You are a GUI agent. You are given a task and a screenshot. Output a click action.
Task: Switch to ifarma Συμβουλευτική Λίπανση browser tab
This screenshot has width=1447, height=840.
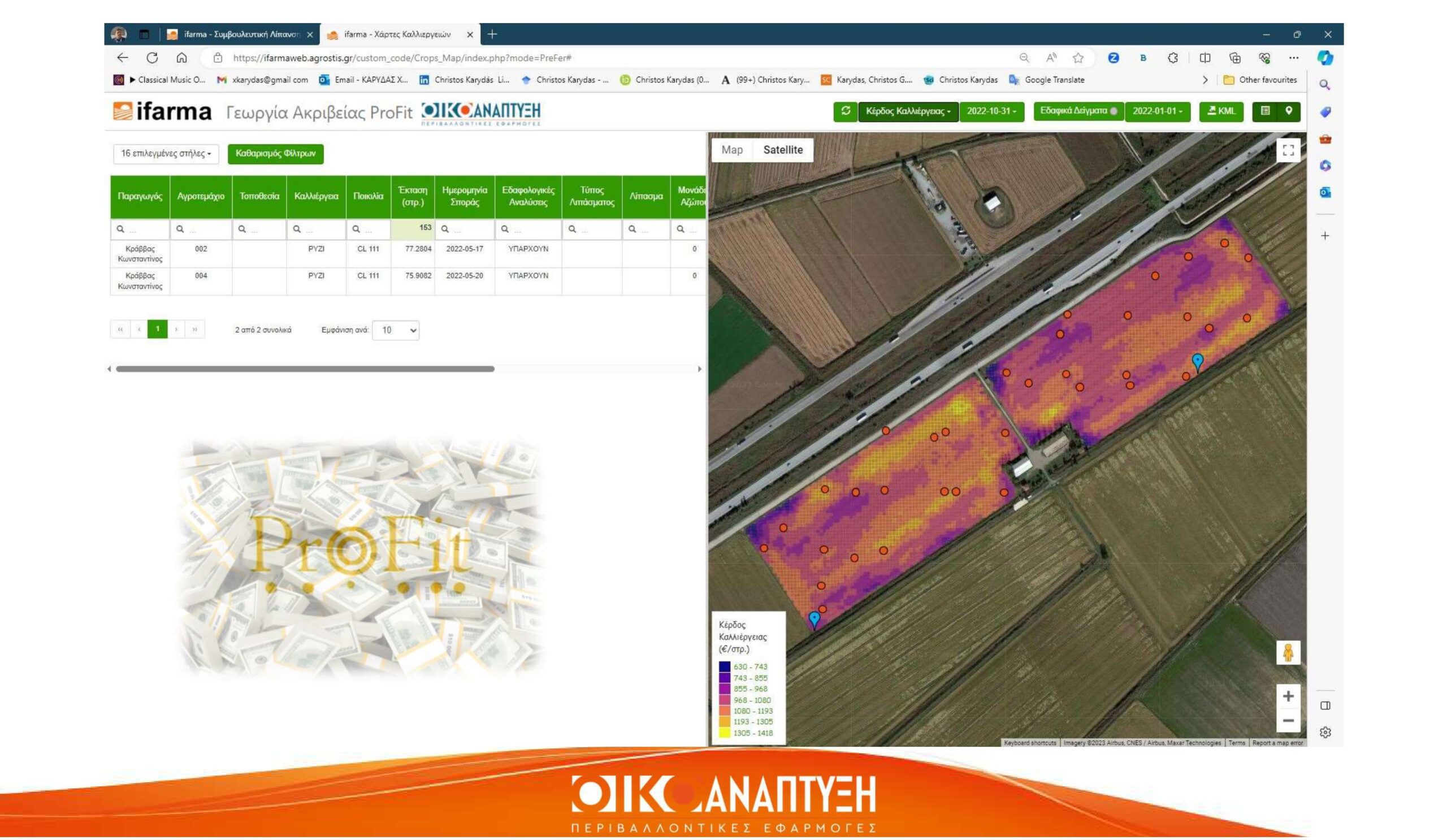click(241, 34)
